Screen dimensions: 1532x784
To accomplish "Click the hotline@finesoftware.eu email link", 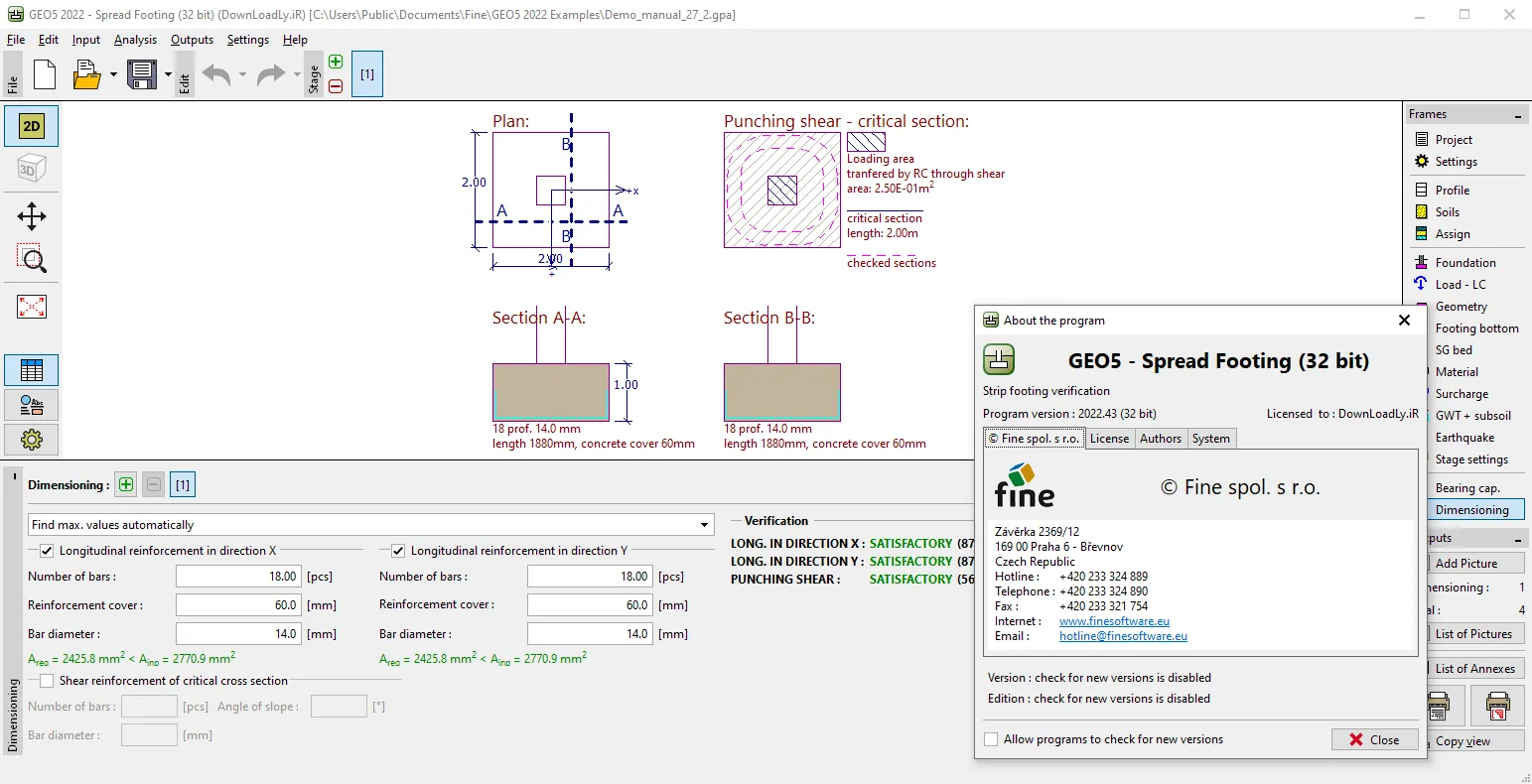I will (x=1123, y=636).
